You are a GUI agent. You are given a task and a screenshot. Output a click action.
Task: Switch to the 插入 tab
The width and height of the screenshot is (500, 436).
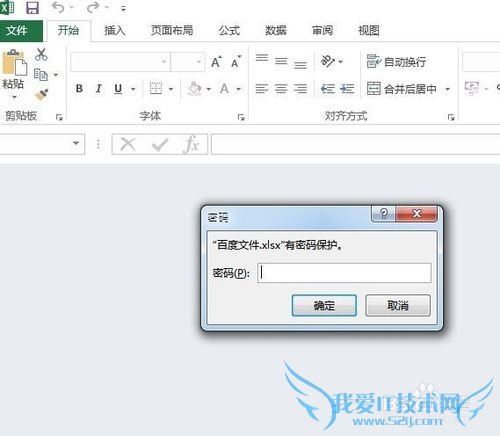pyautogui.click(x=115, y=31)
